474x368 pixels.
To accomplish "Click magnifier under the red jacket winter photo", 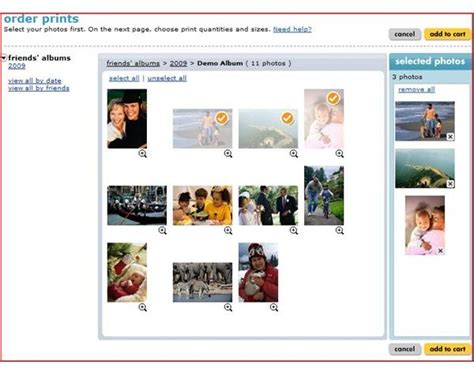I will pos(274,307).
